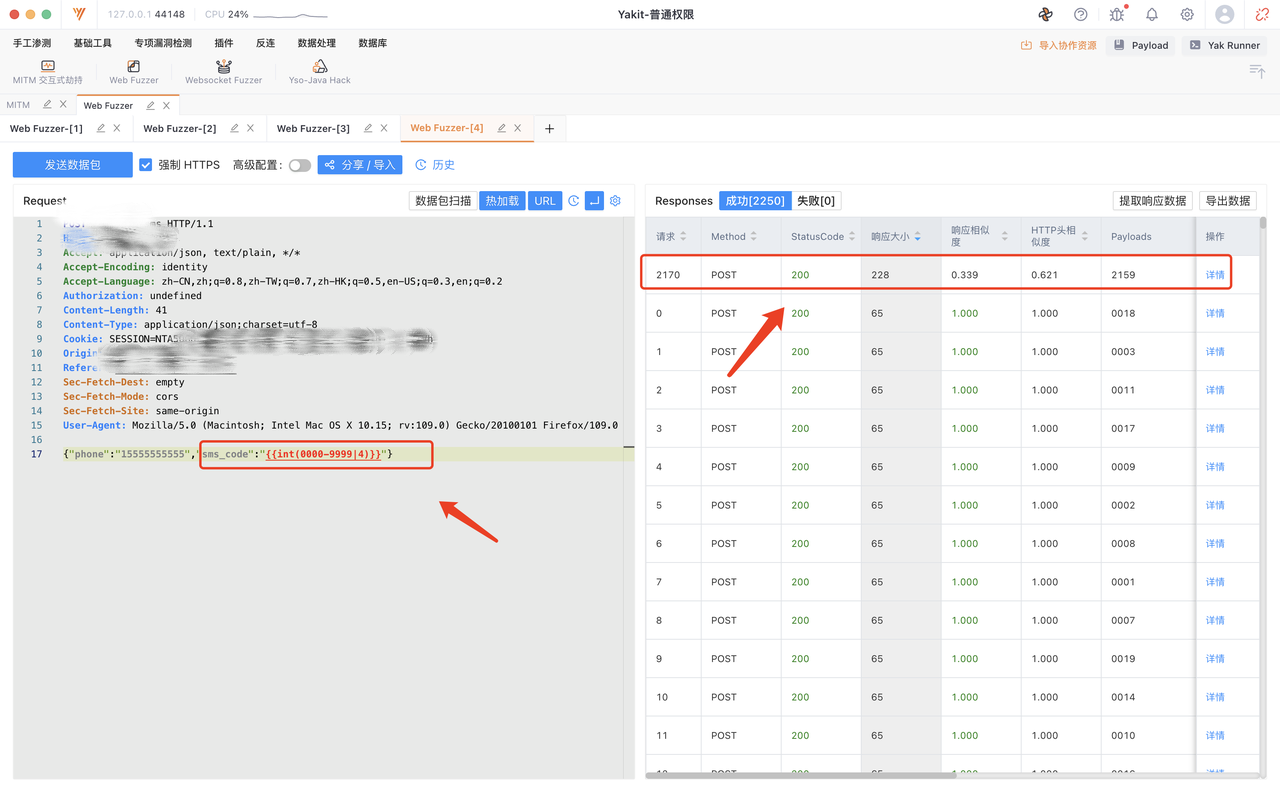Open the Websocket Fuzzer tool
Screen dimensions: 1280x790
tap(223, 72)
